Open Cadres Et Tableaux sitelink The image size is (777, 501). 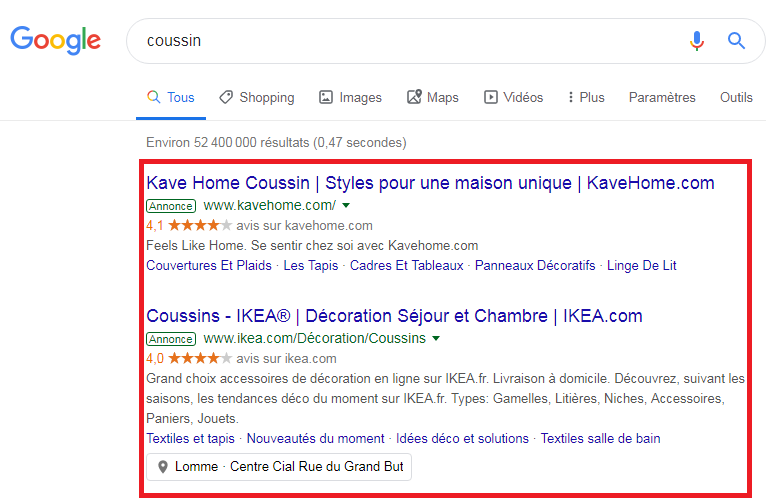tap(406, 266)
